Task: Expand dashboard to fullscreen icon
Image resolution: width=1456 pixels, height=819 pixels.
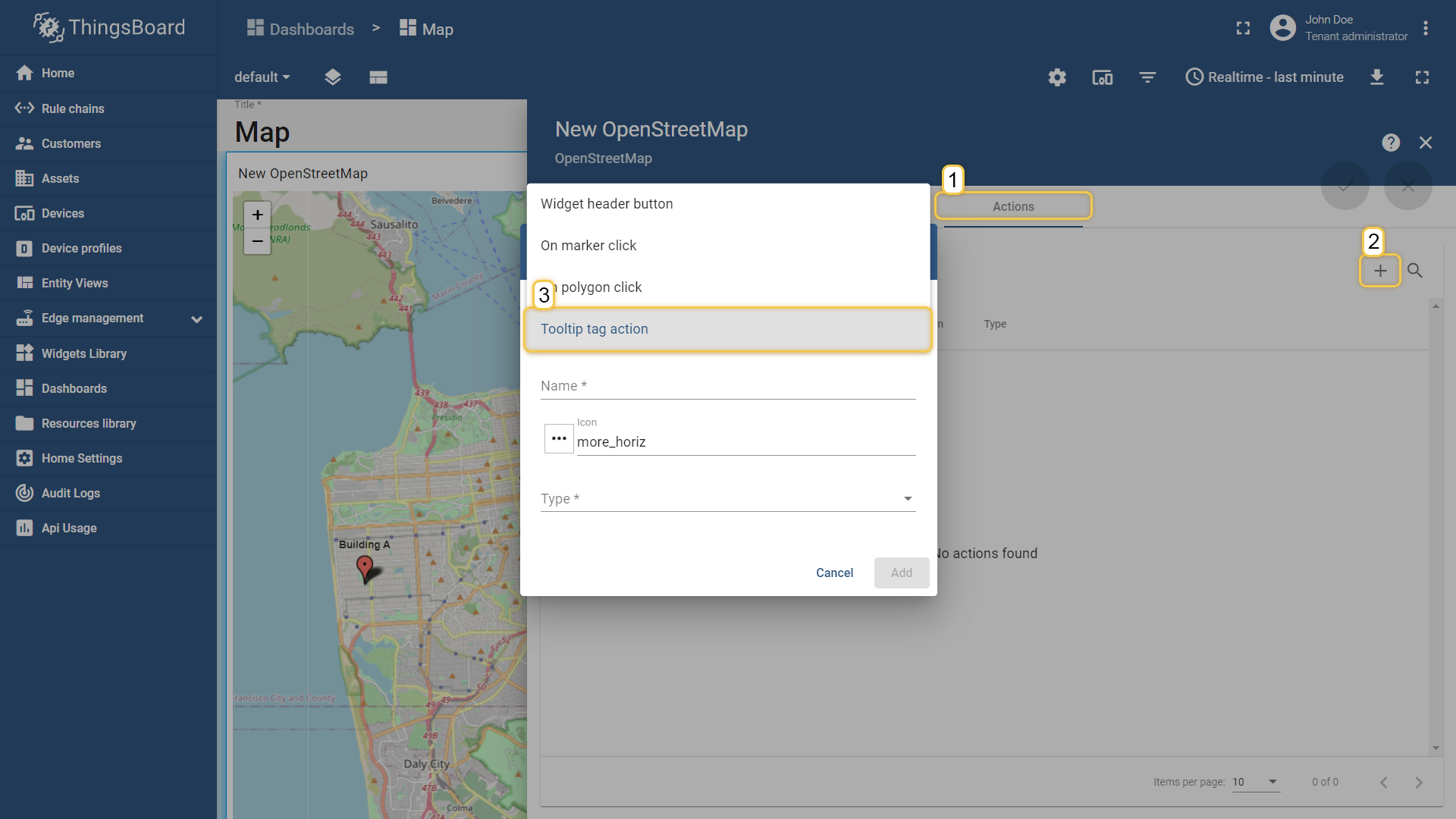Action: (x=1422, y=77)
